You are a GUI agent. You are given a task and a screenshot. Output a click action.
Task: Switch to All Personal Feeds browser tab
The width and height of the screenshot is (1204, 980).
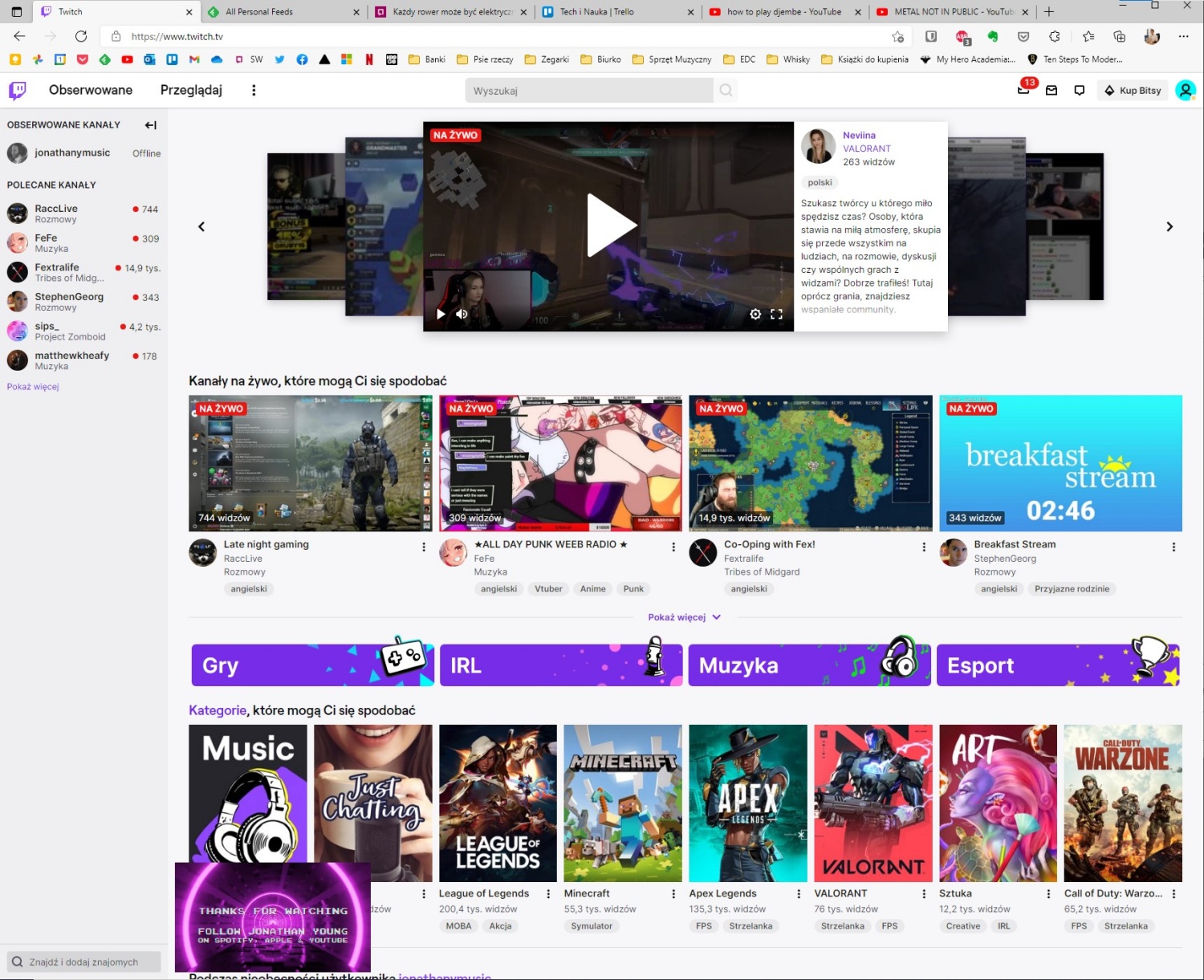click(x=283, y=11)
